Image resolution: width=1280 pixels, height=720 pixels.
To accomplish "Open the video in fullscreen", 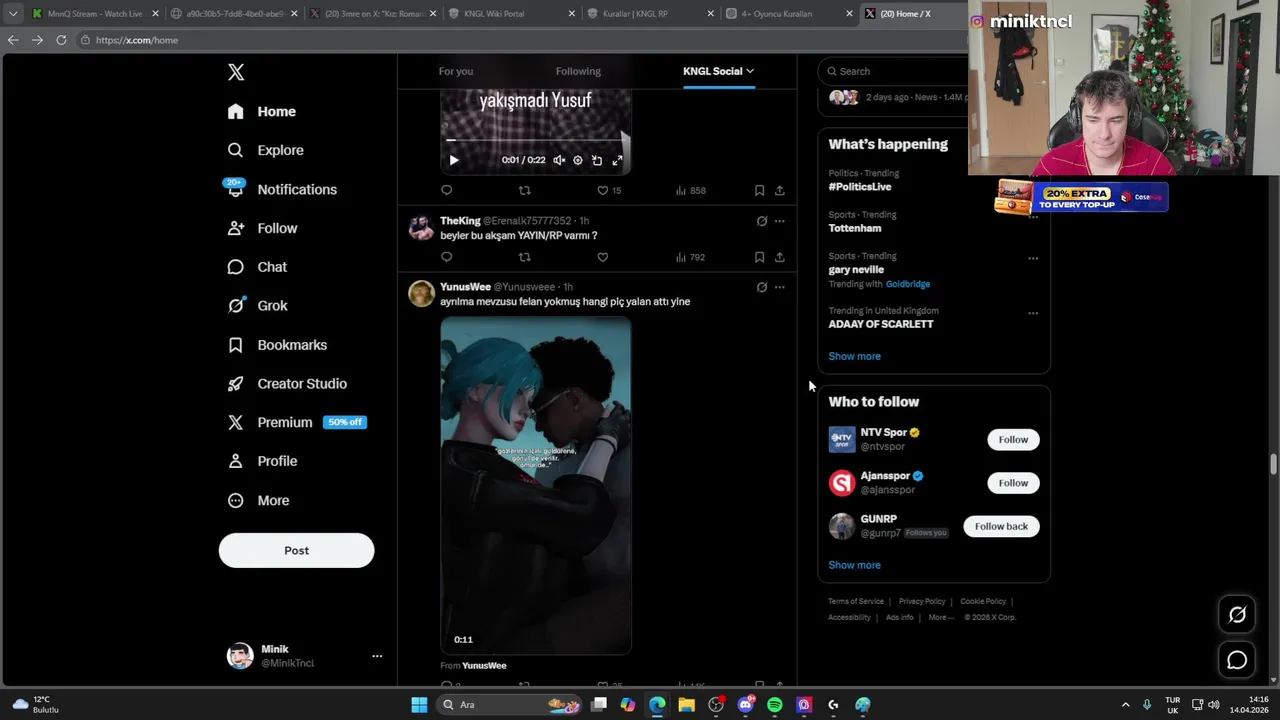I will [x=617, y=160].
